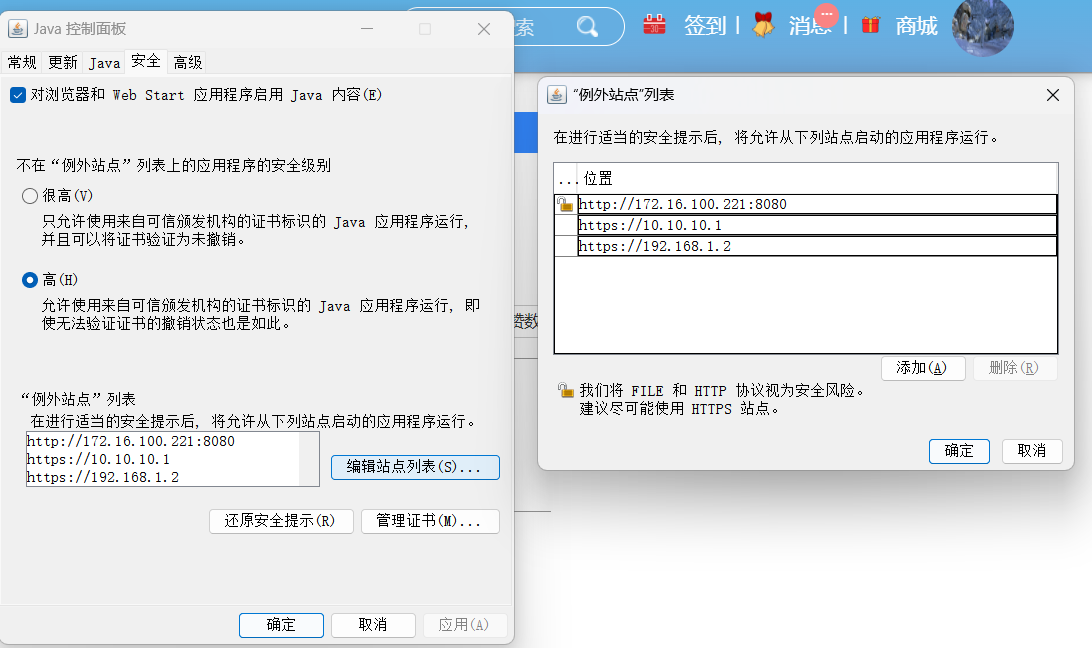Click 编辑站点列表(S)... button
This screenshot has height=648, width=1092.
coord(415,467)
